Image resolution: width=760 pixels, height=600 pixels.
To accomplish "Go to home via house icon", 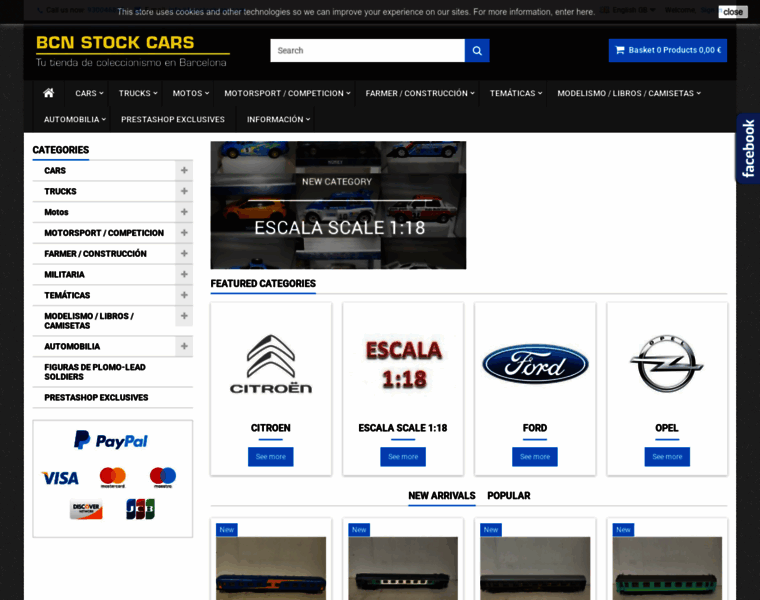I will click(48, 93).
